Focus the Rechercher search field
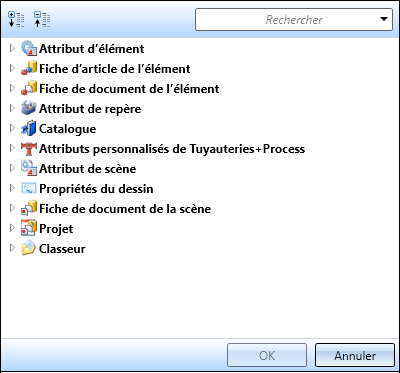This screenshot has width=400, height=373. [287, 20]
